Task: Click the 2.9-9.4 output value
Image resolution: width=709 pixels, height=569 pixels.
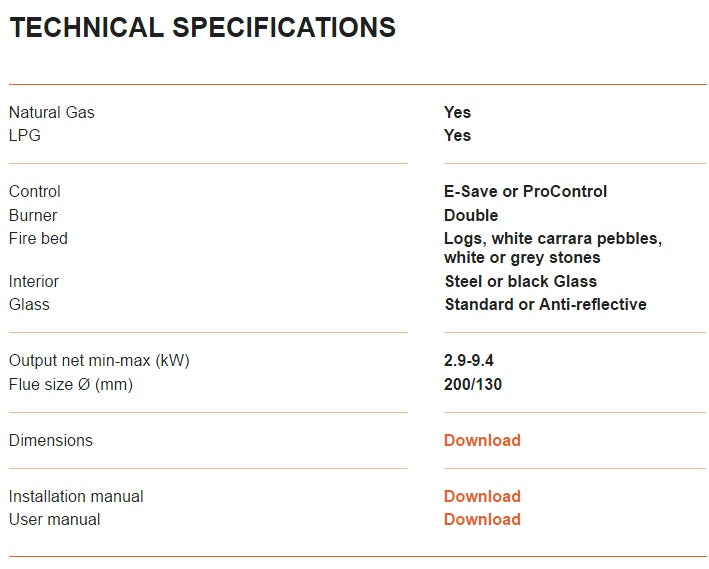Action: pyautogui.click(x=468, y=360)
